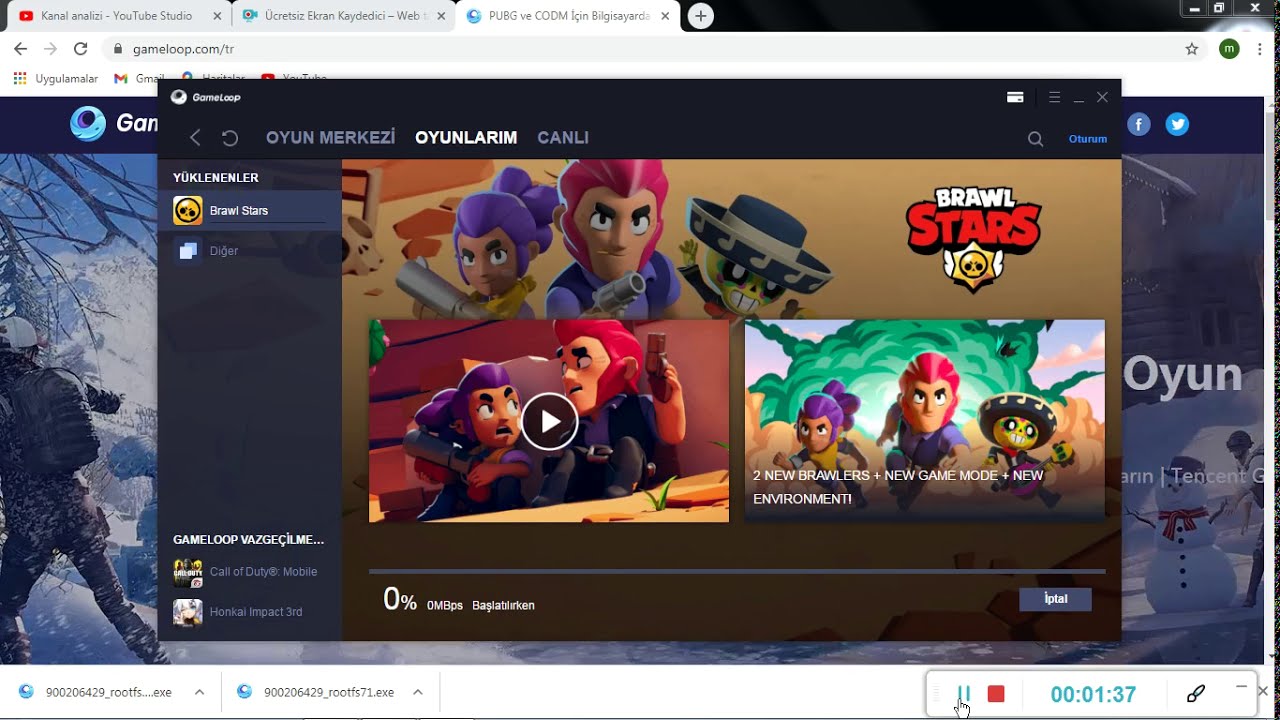Open Uygulamalar bookmarks shortcut
1280x720 pixels.
pyautogui.click(x=56, y=78)
